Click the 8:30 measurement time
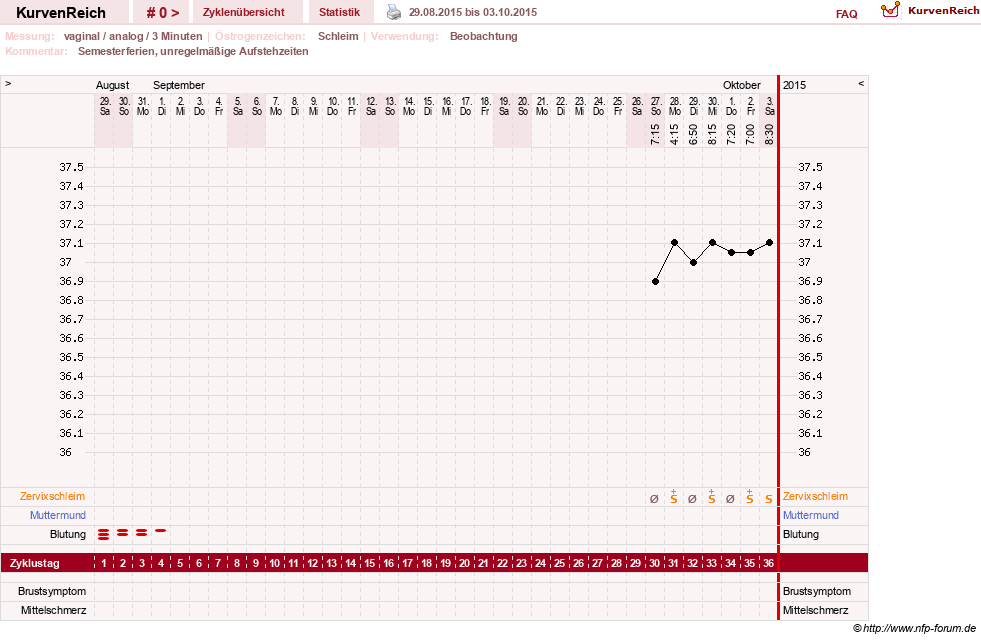This screenshot has width=981, height=640. tap(769, 134)
